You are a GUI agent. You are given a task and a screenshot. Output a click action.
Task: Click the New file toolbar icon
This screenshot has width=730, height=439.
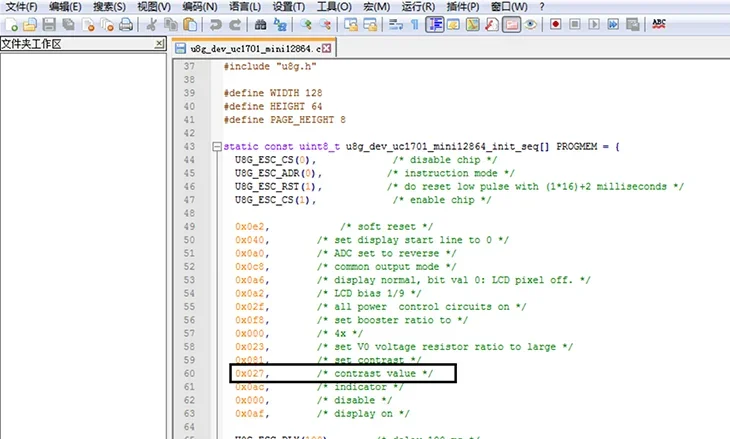coord(11,24)
